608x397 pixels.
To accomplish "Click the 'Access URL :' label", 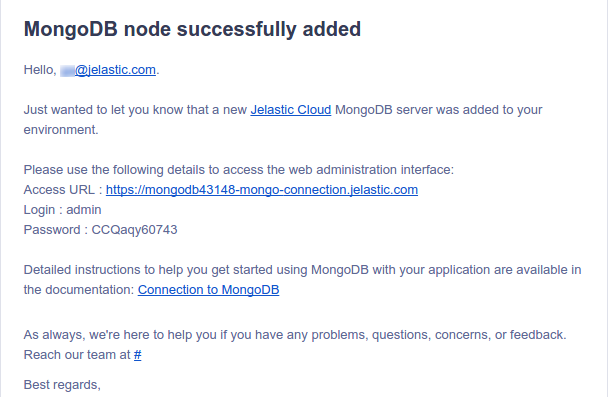I will [63, 190].
